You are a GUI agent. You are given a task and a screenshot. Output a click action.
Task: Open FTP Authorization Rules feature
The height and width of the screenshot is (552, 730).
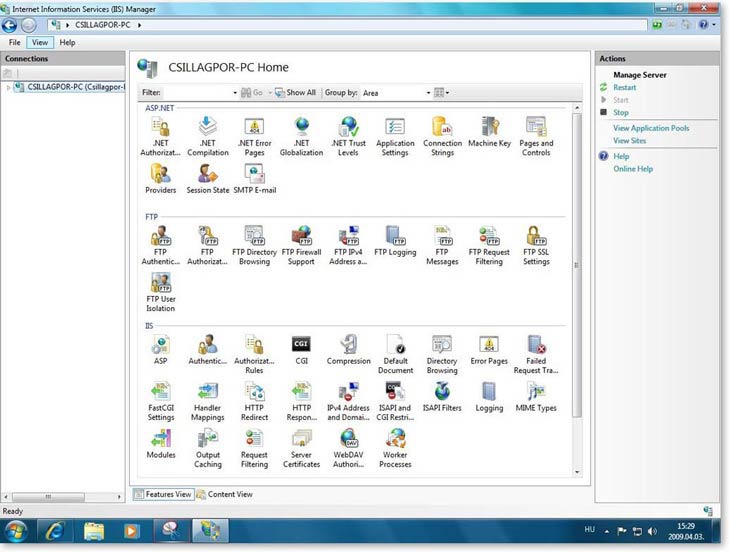[x=208, y=245]
